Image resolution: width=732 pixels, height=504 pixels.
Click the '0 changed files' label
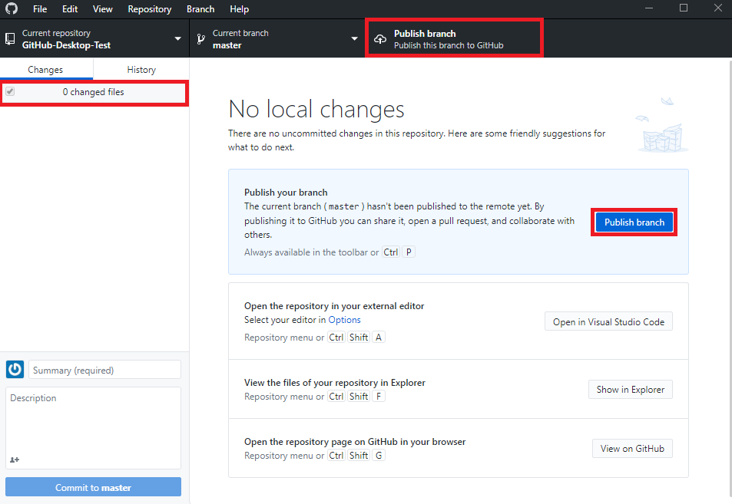[93, 92]
